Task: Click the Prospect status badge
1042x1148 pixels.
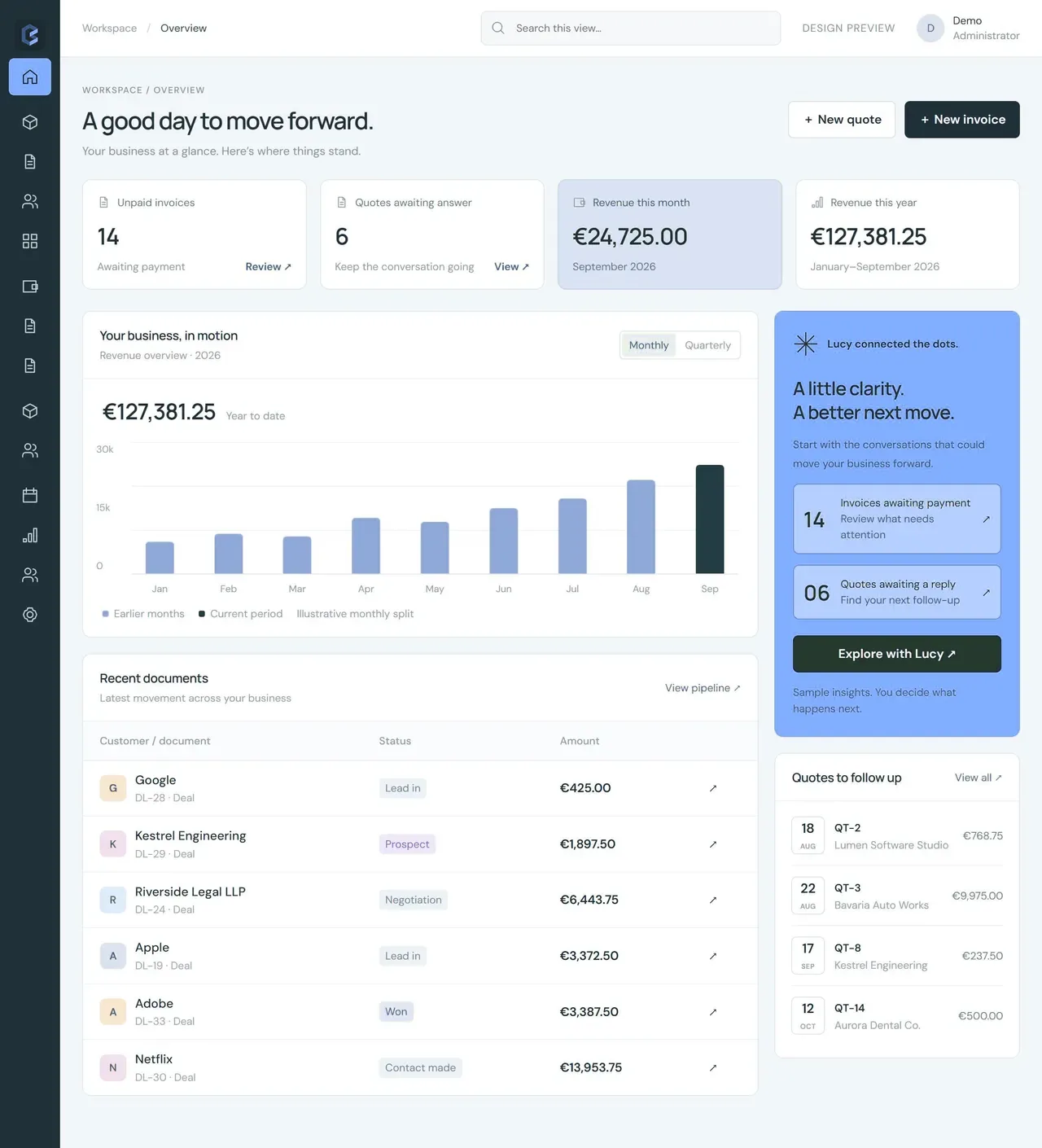Action: (407, 844)
